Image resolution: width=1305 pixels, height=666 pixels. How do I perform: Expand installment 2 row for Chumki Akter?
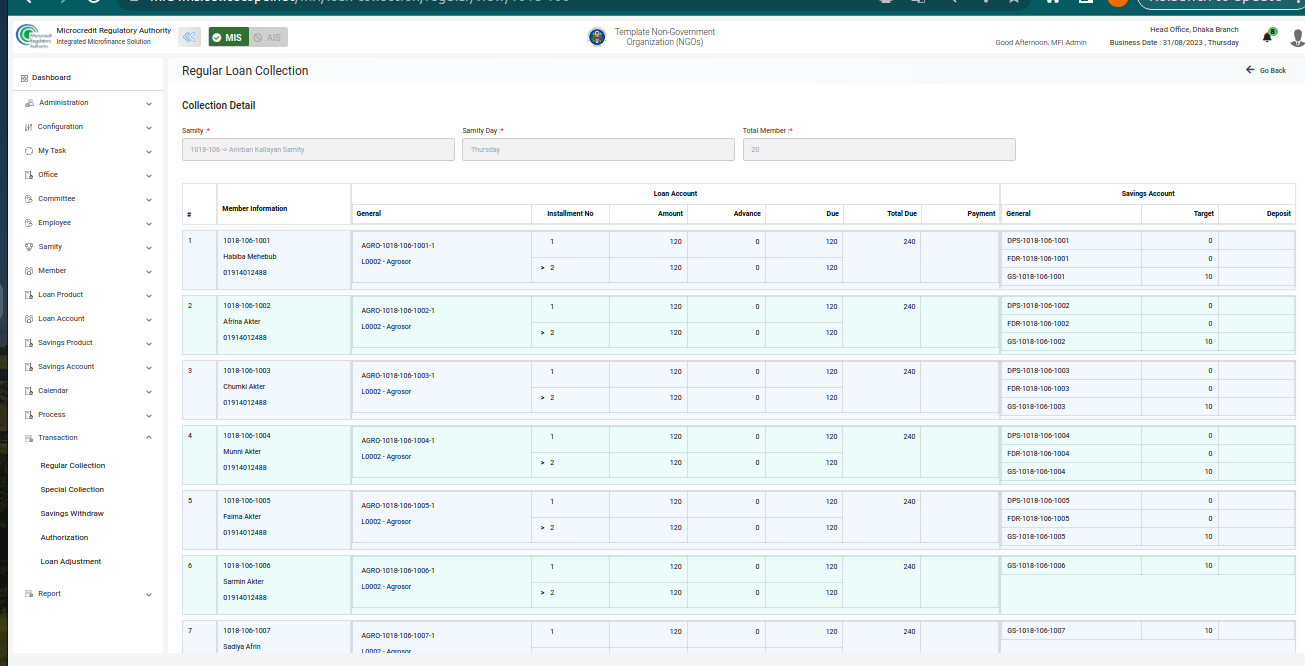[543, 398]
